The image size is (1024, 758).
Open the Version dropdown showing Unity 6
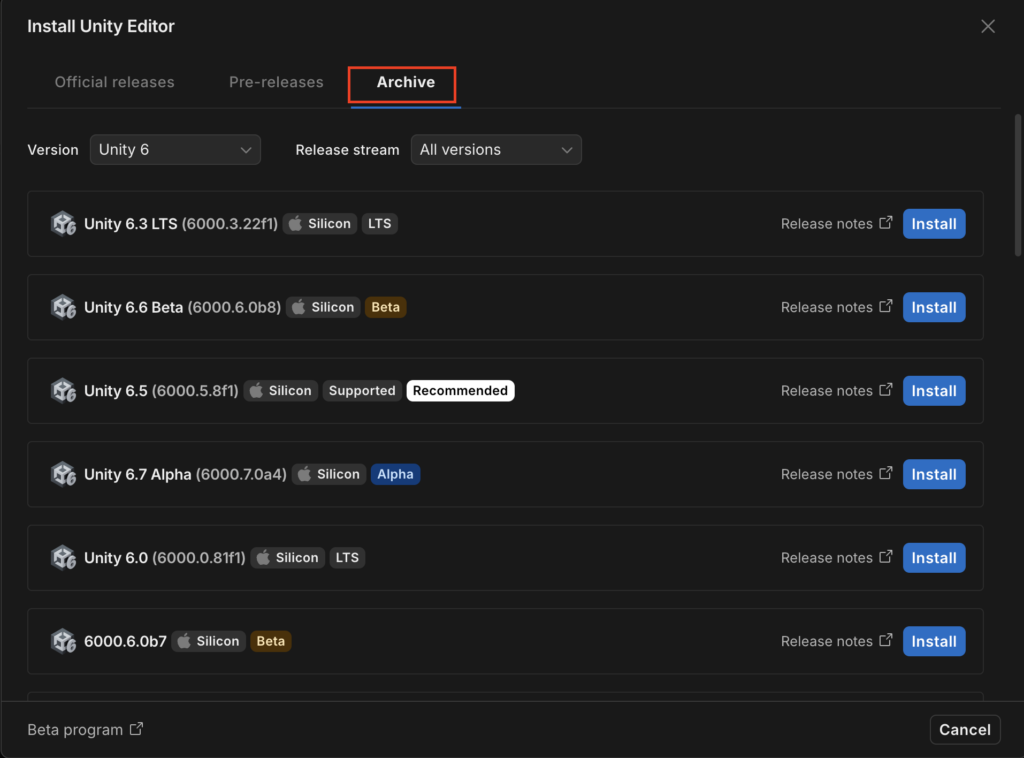[x=175, y=150]
